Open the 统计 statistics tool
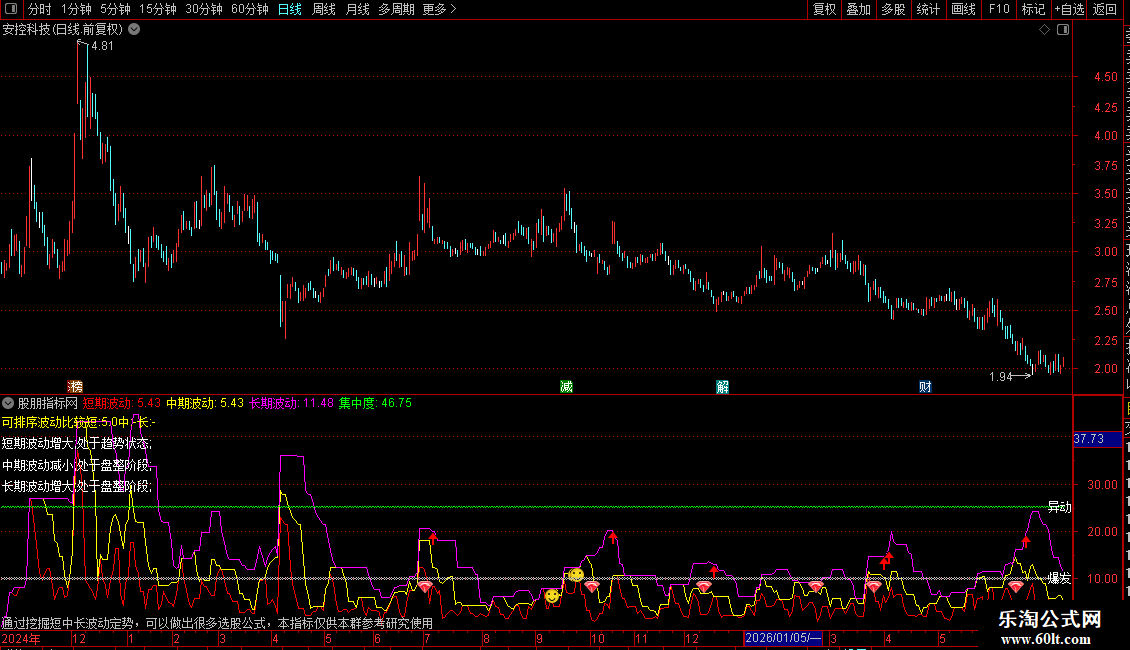1130x650 pixels. click(x=928, y=9)
